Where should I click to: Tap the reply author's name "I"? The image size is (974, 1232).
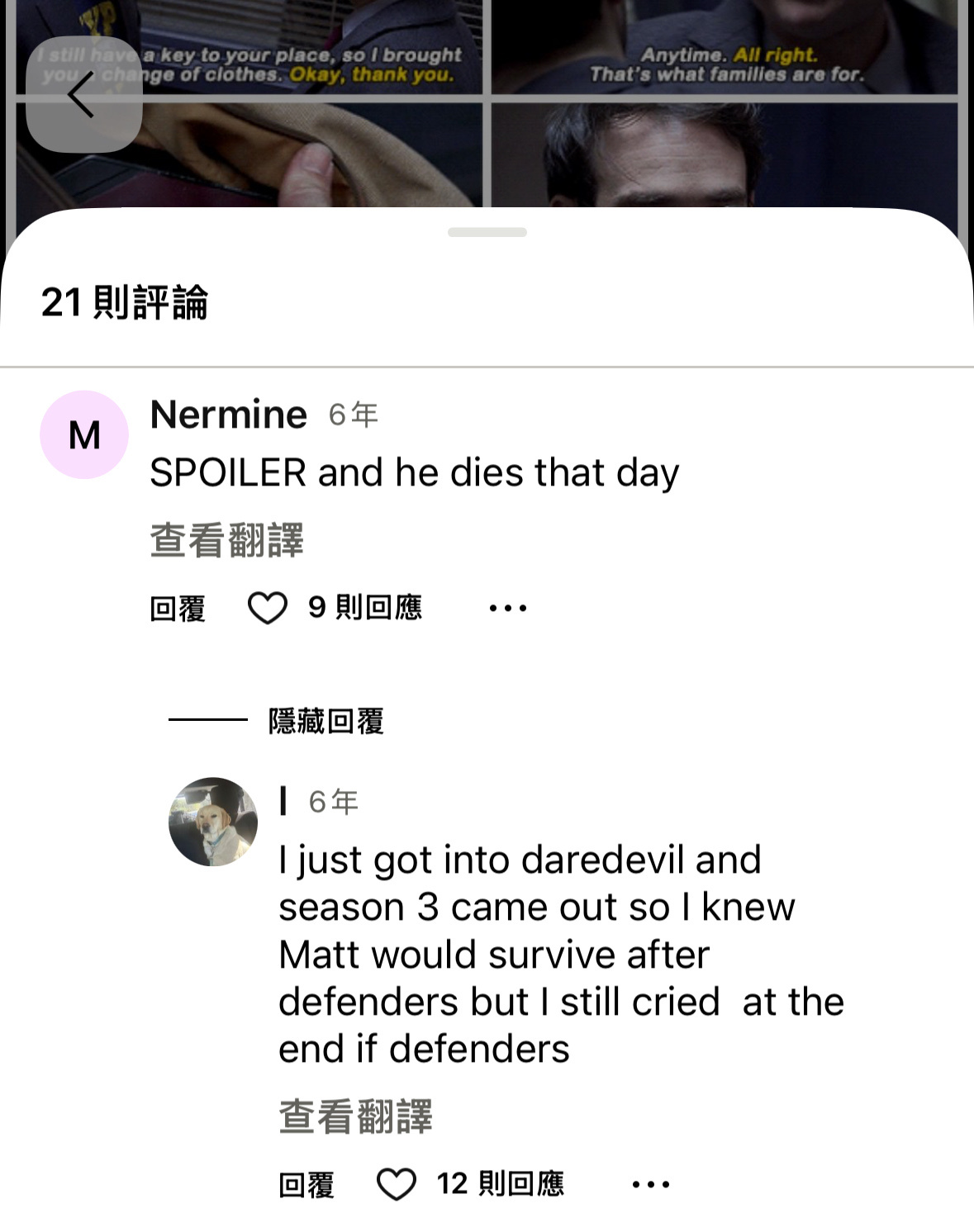[x=283, y=801]
